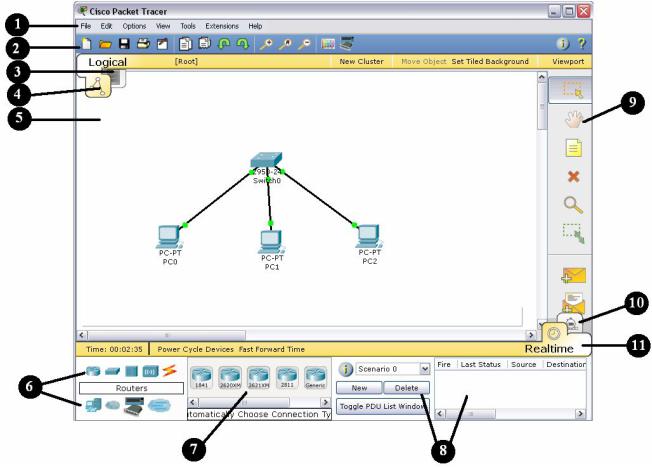Open help with the question mark icon
The width and height of the screenshot is (652, 467).
[582, 43]
